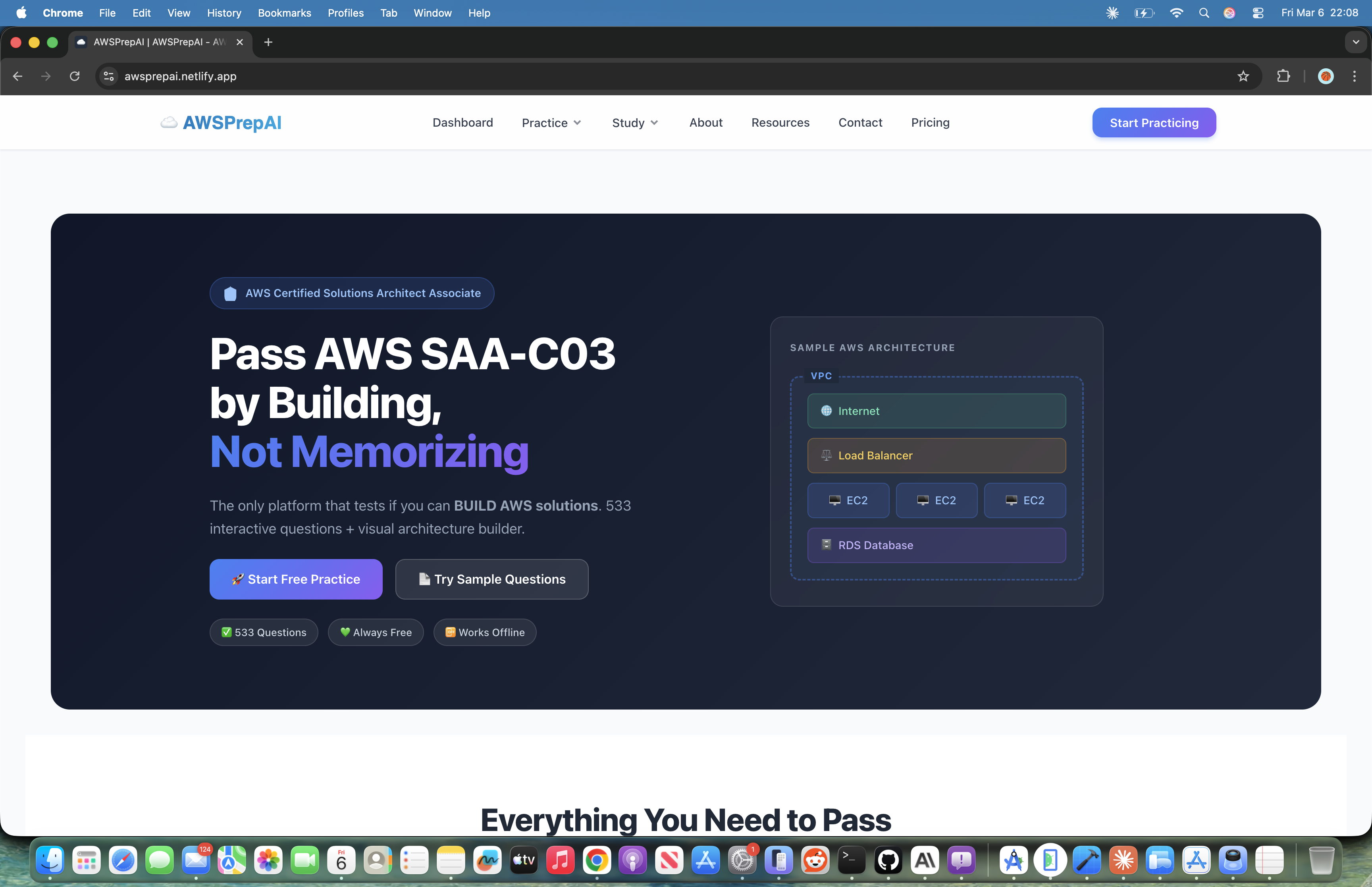Screen dimensions: 1372x887
Task: Click the Start Practicing button
Action: pyautogui.click(x=1153, y=122)
